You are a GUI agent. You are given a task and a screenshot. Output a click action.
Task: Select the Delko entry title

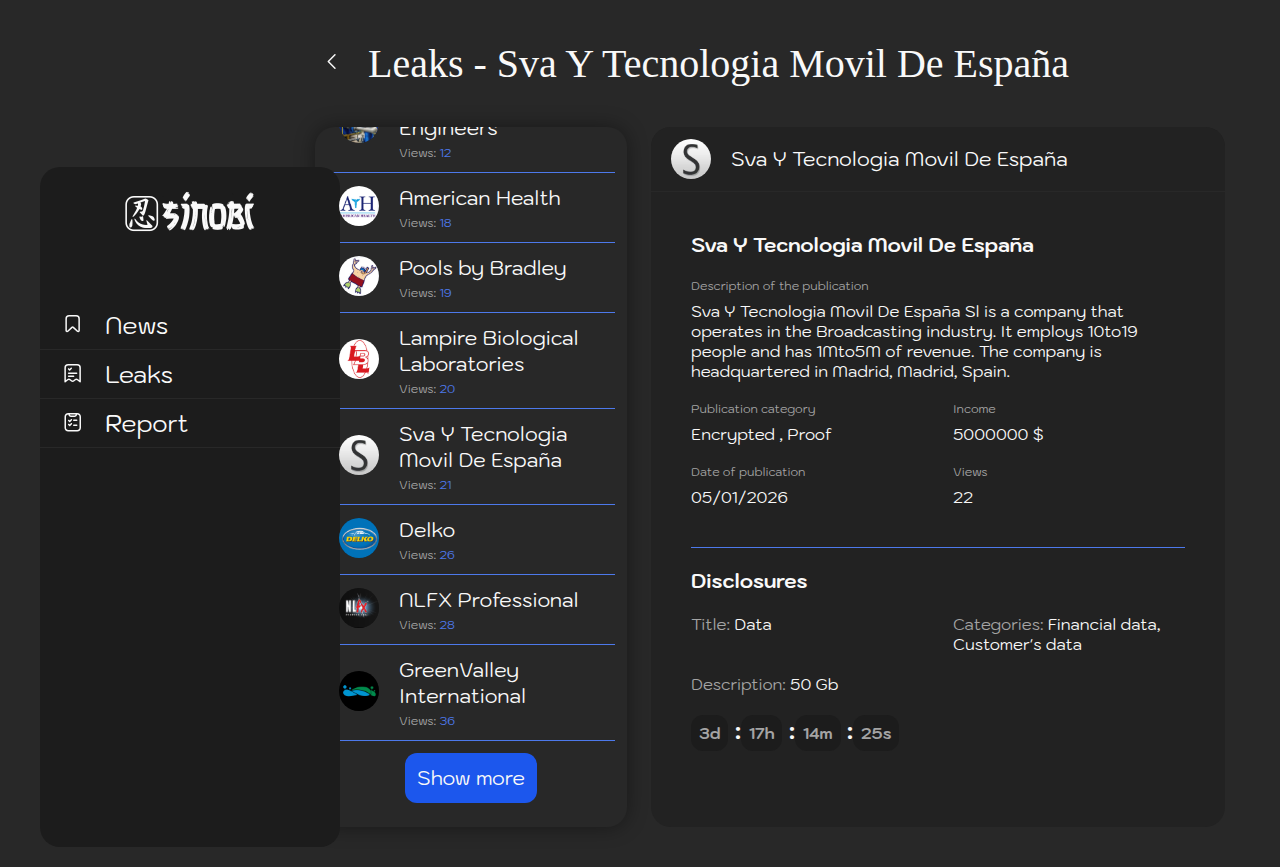pyautogui.click(x=427, y=530)
